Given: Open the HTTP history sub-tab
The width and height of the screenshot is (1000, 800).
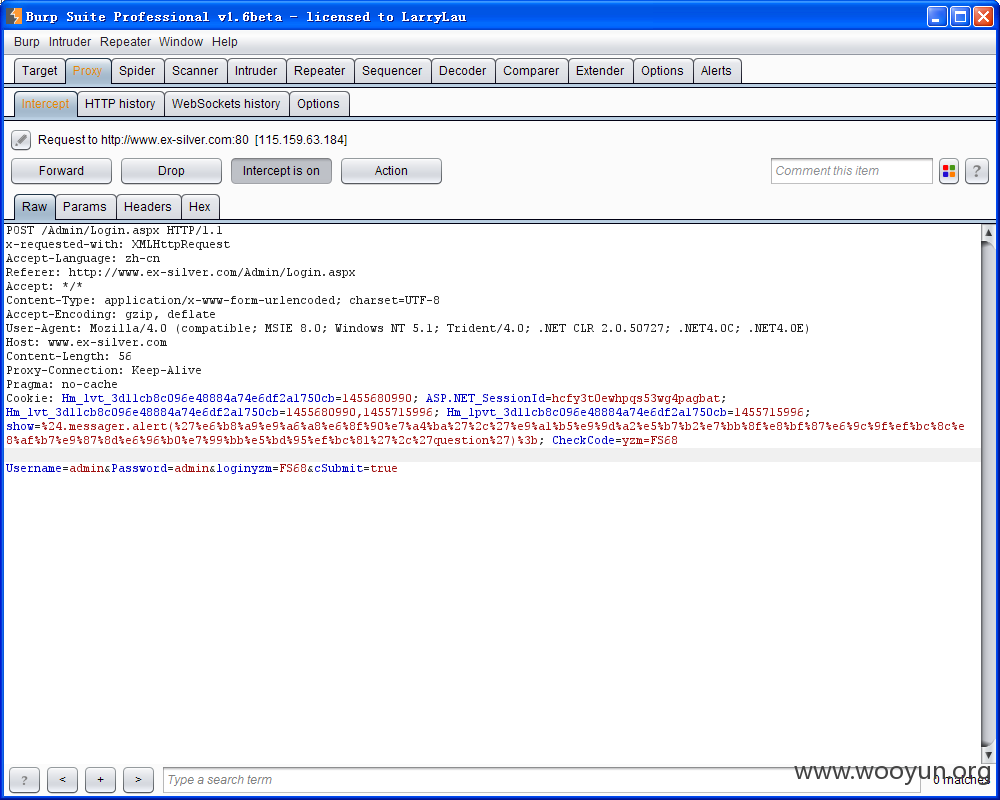Looking at the screenshot, I should click(120, 104).
